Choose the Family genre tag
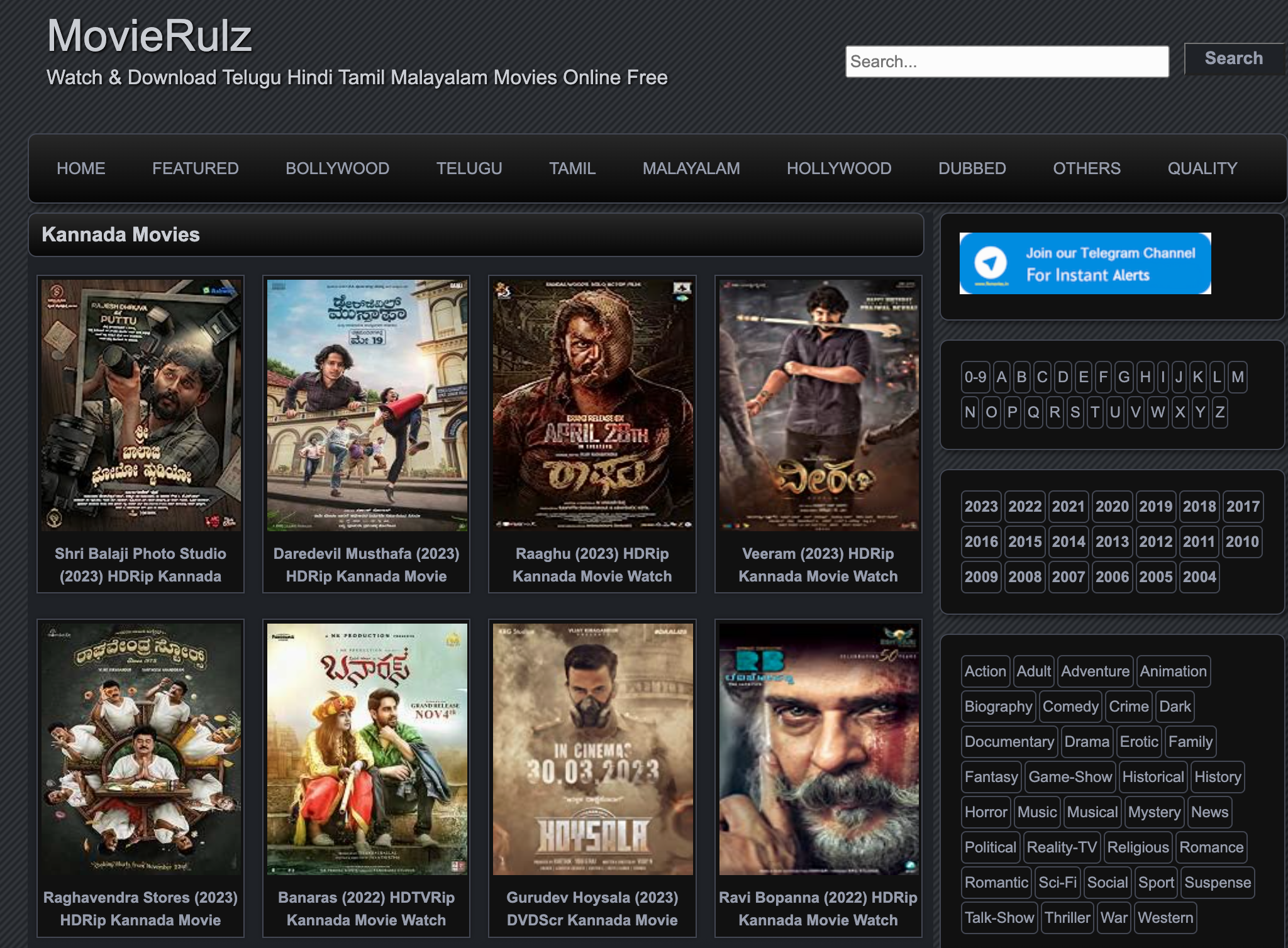1288x948 pixels. coord(1190,742)
